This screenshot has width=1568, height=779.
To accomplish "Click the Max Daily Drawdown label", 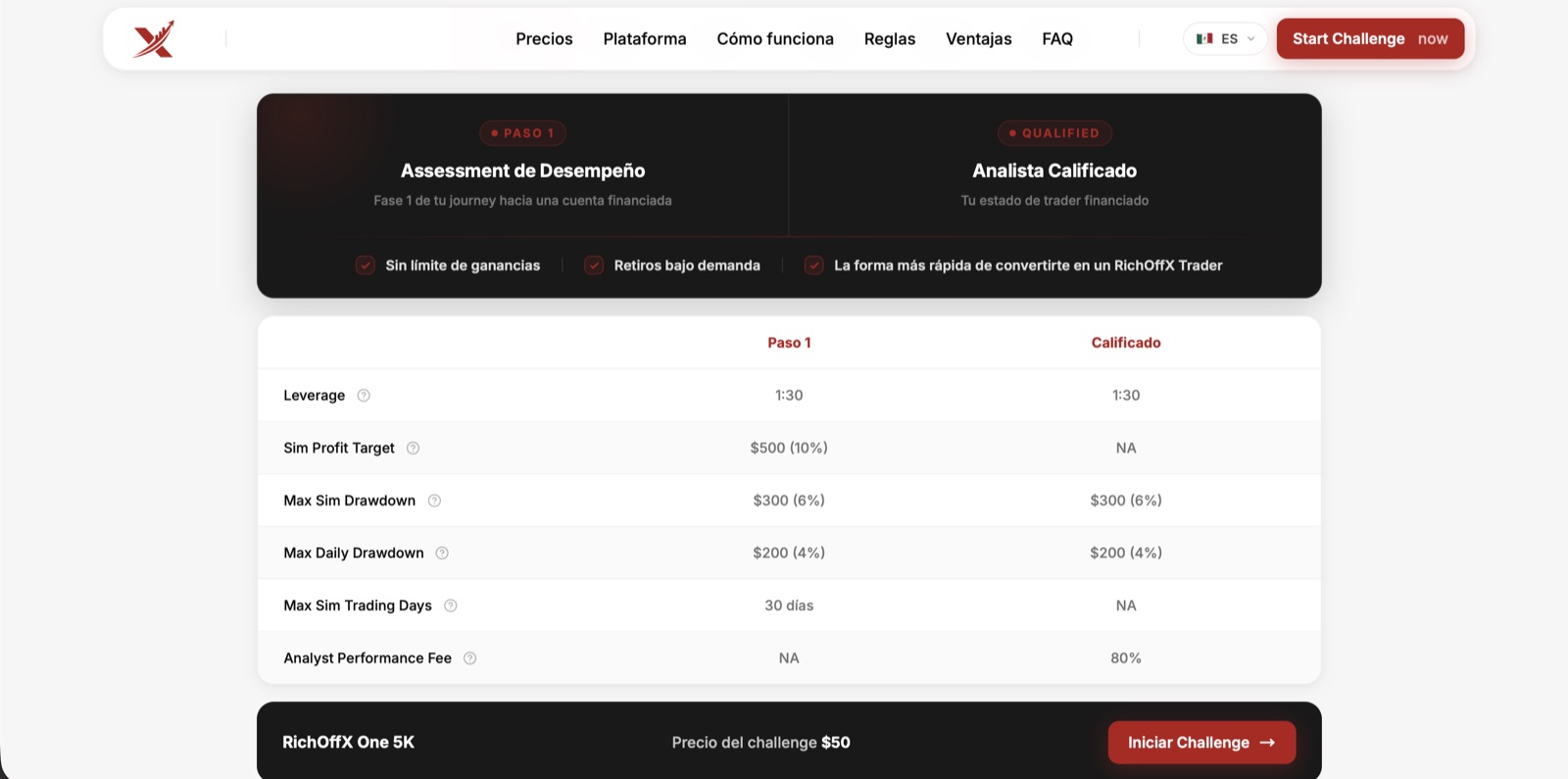I will pyautogui.click(x=354, y=554).
